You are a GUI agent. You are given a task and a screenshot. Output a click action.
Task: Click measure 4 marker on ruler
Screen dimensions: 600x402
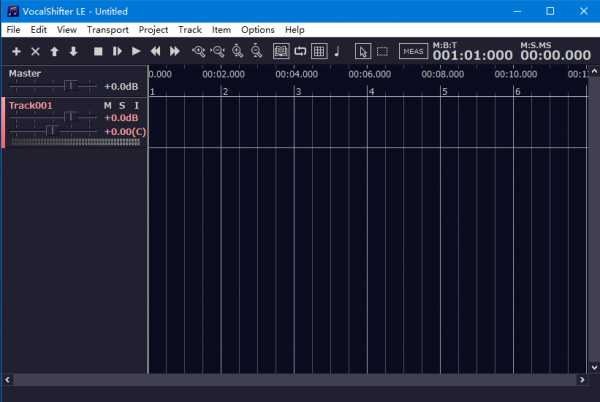click(x=371, y=92)
